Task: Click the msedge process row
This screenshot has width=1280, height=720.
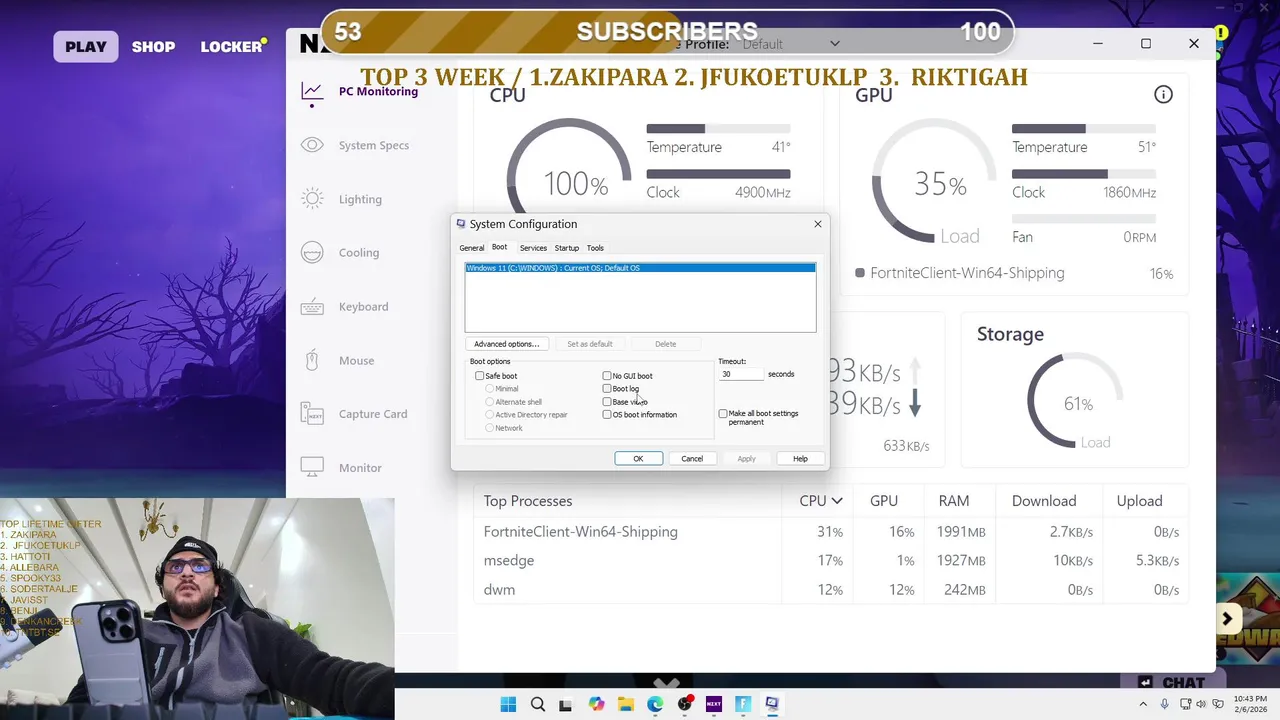Action: tap(831, 561)
